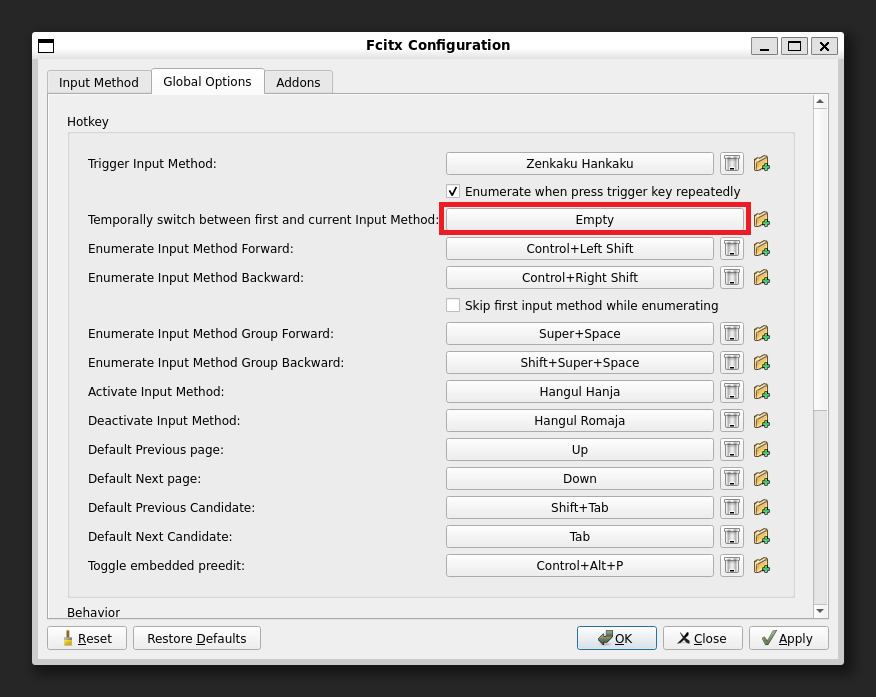Click the Hangul Hanja hotkey button
The height and width of the screenshot is (697, 876).
pyautogui.click(x=580, y=392)
